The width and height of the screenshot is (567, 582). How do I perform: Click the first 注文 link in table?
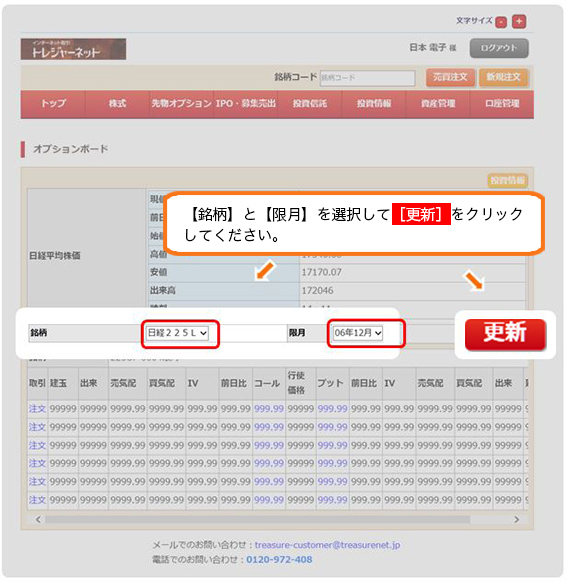pos(37,409)
